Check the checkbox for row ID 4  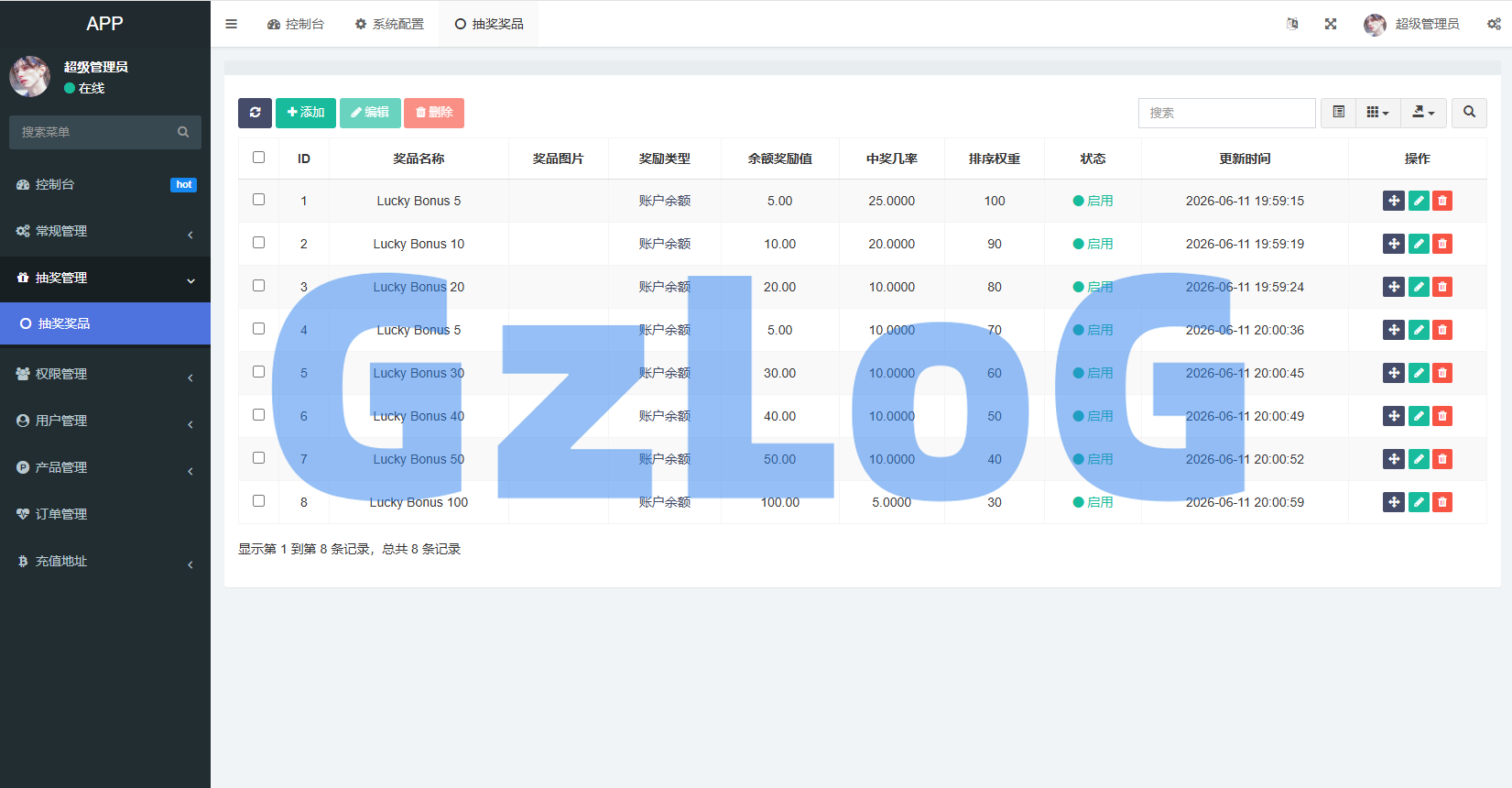tap(259, 329)
